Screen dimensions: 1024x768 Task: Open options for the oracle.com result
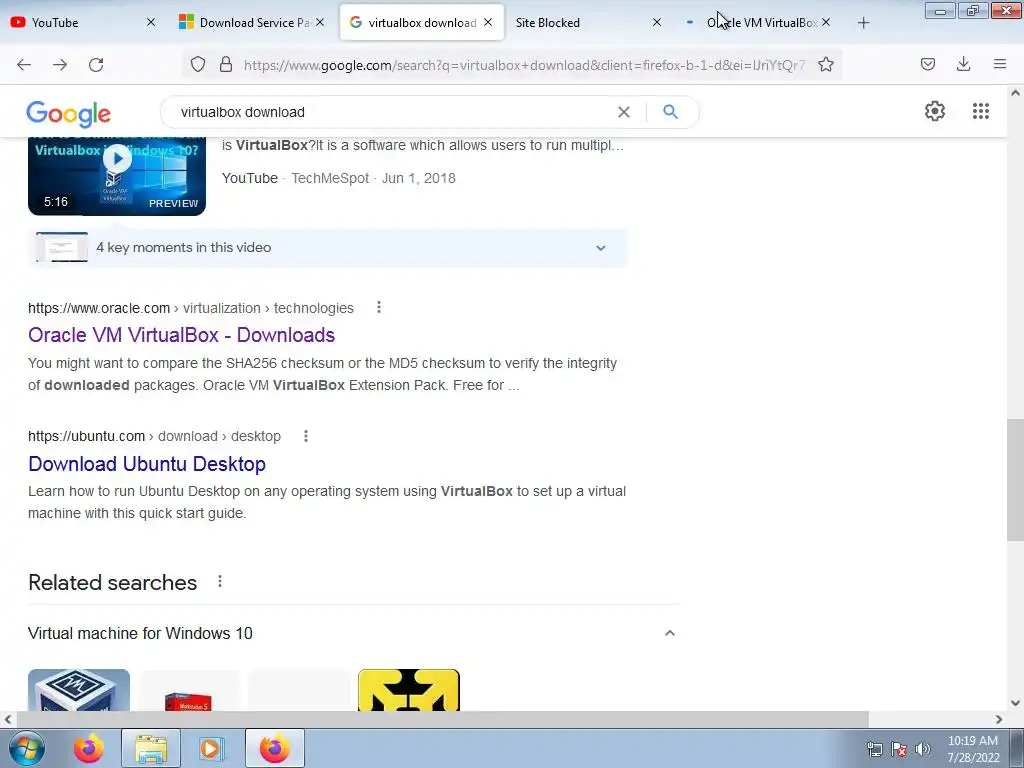[x=379, y=307]
